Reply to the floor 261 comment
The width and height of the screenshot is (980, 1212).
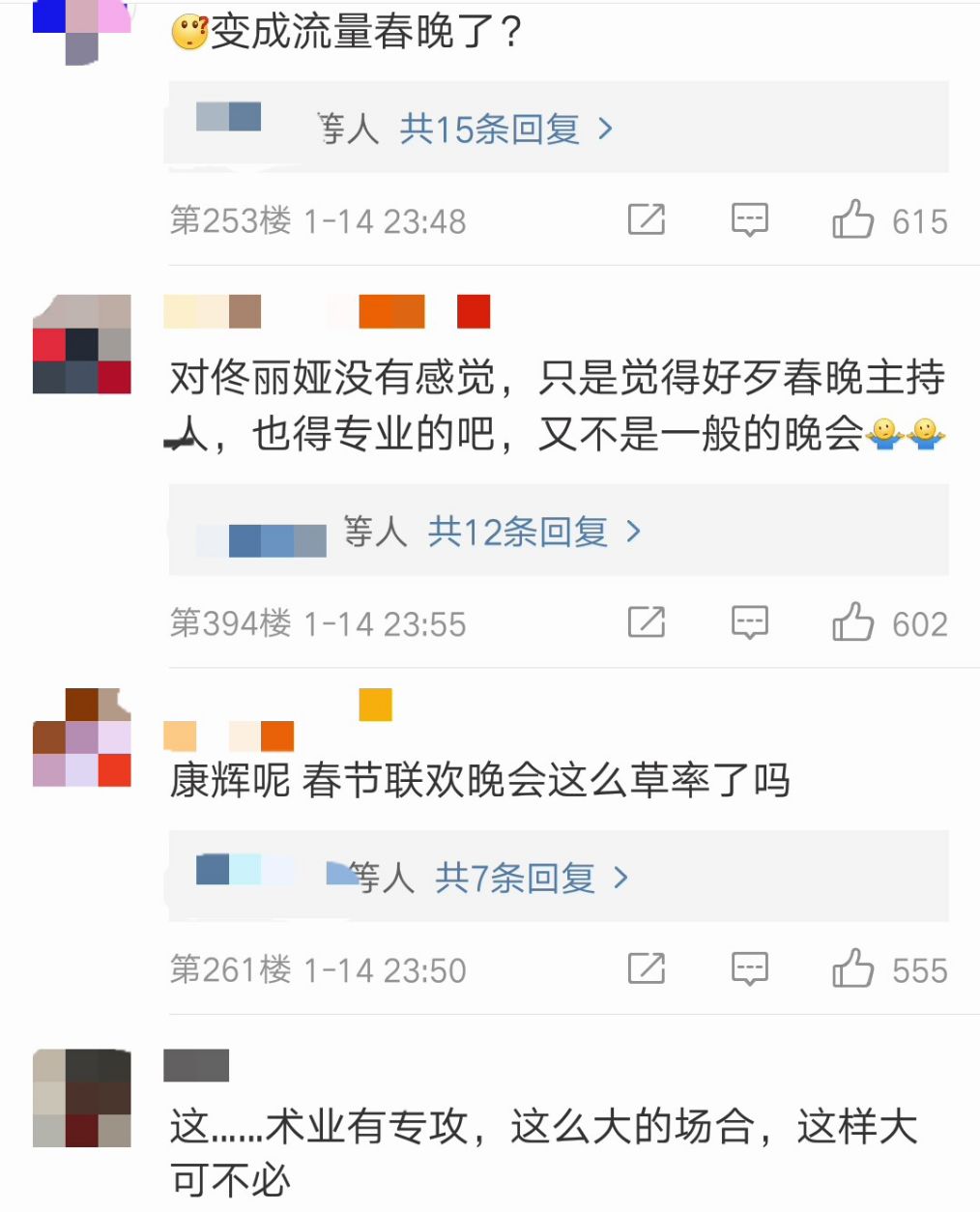tap(749, 968)
